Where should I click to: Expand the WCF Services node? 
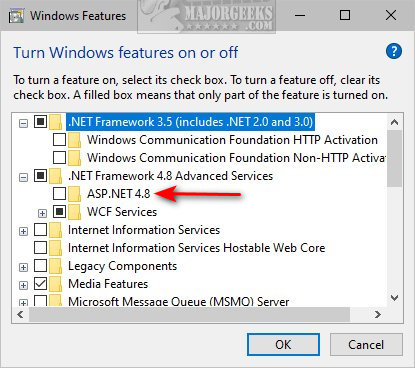click(42, 213)
